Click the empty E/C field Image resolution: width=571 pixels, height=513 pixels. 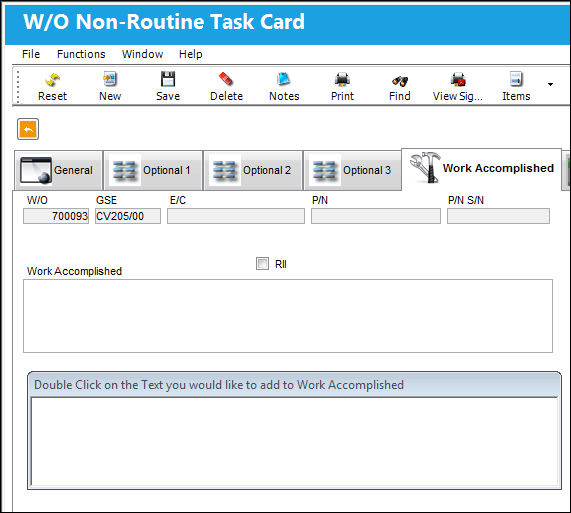coord(236,216)
